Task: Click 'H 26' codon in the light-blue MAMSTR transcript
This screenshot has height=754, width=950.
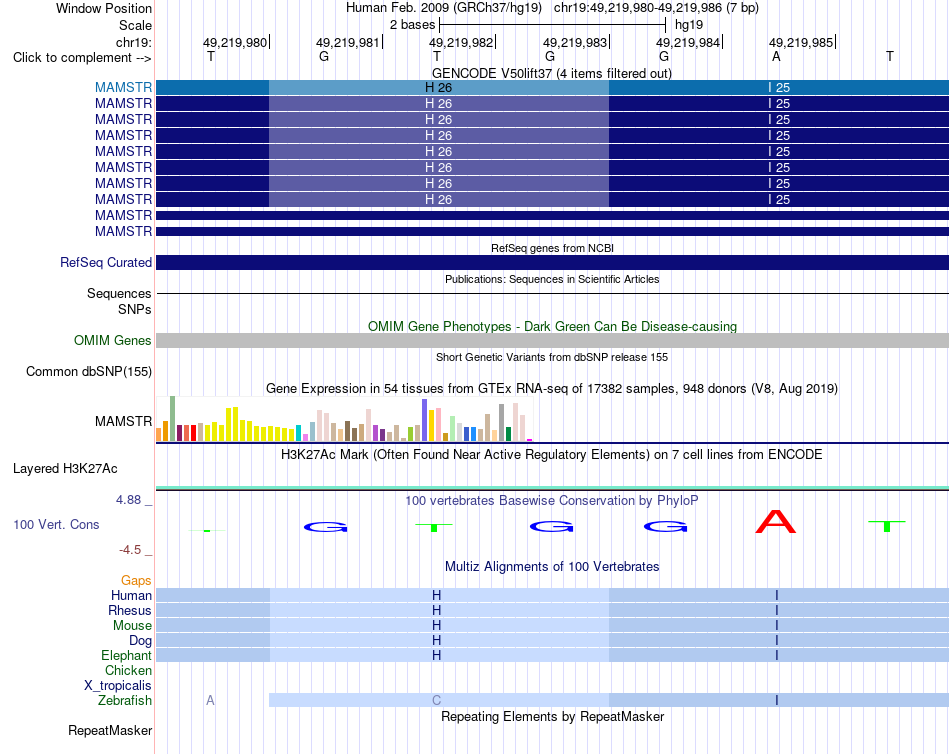Action: (x=439, y=87)
